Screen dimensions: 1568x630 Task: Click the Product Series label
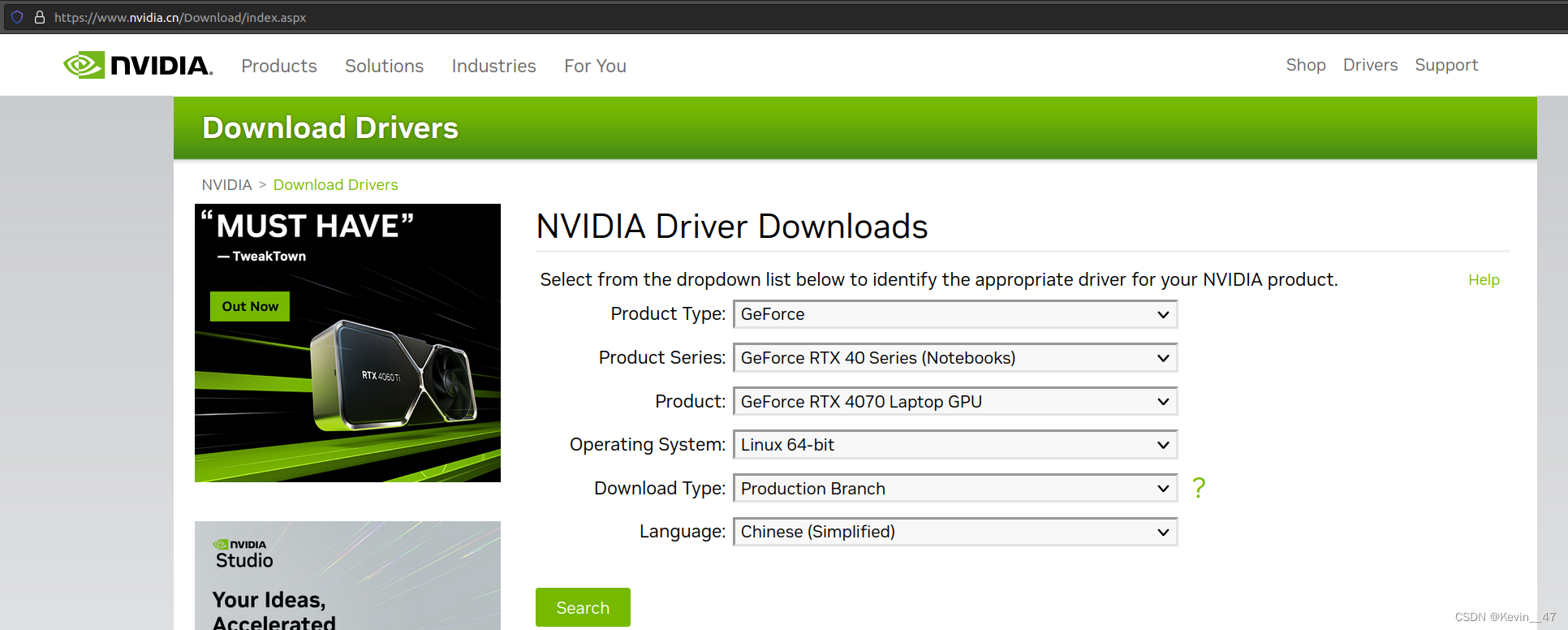pos(662,358)
